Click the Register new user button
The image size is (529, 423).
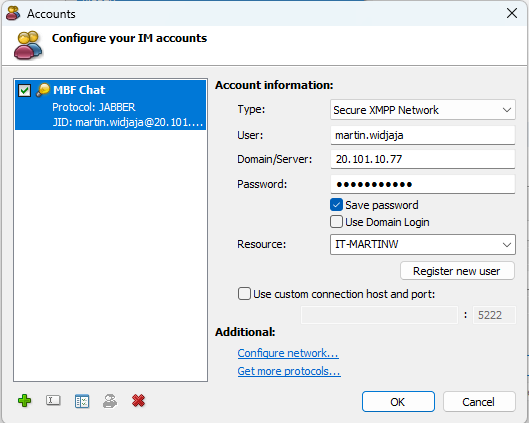(457, 271)
